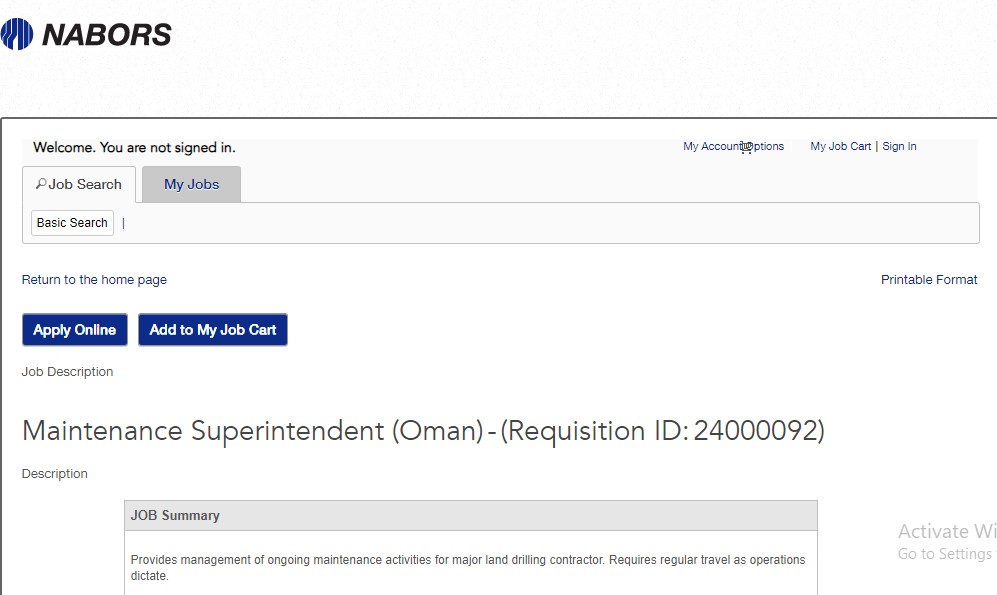Open the Printable Format link
This screenshot has height=595, width=997.
(929, 280)
